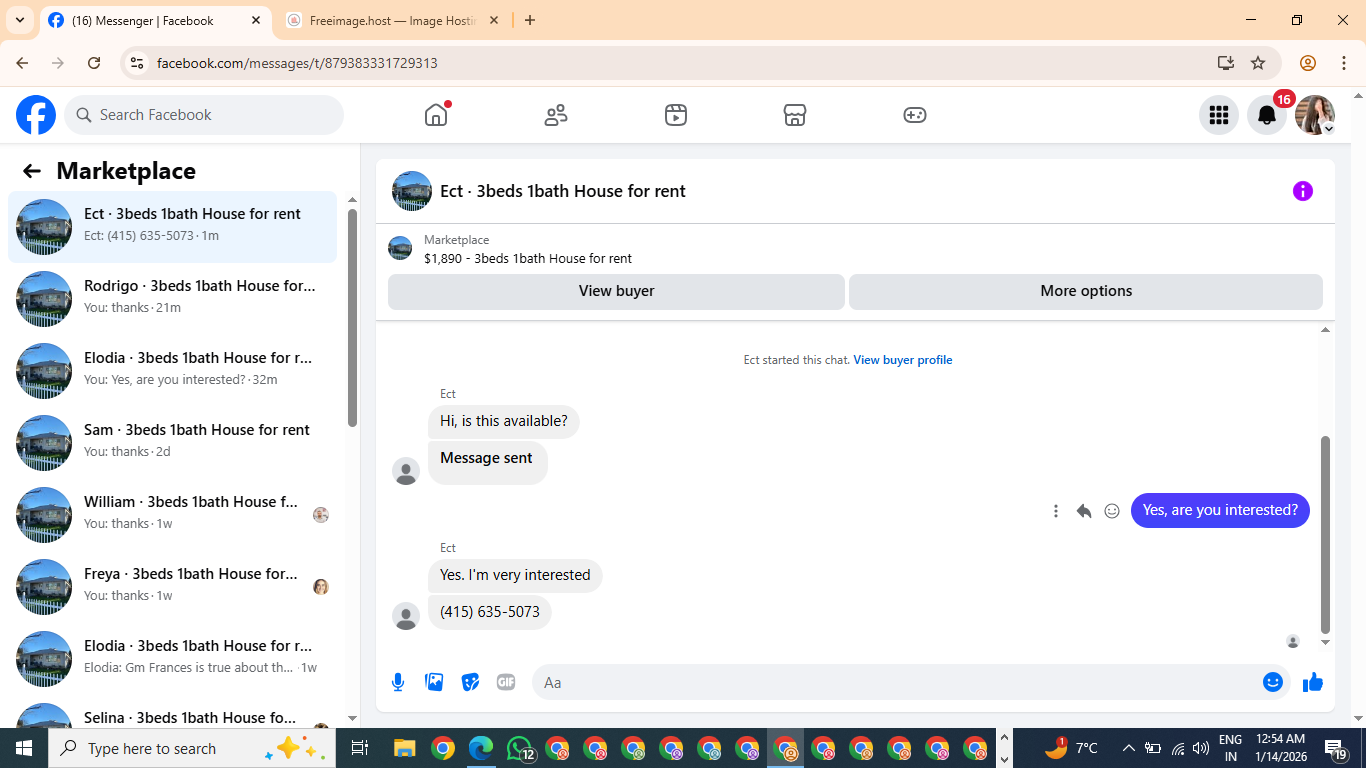Click the conversation header listing thumbnail

click(x=412, y=191)
